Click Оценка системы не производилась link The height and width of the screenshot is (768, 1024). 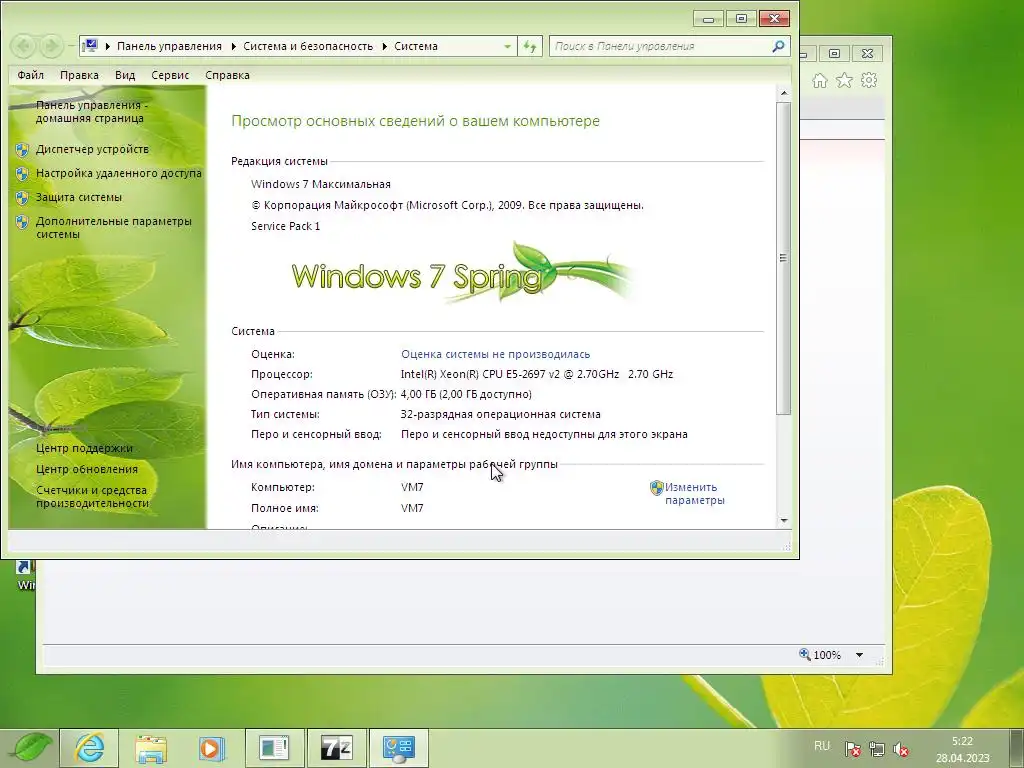pyautogui.click(x=495, y=354)
